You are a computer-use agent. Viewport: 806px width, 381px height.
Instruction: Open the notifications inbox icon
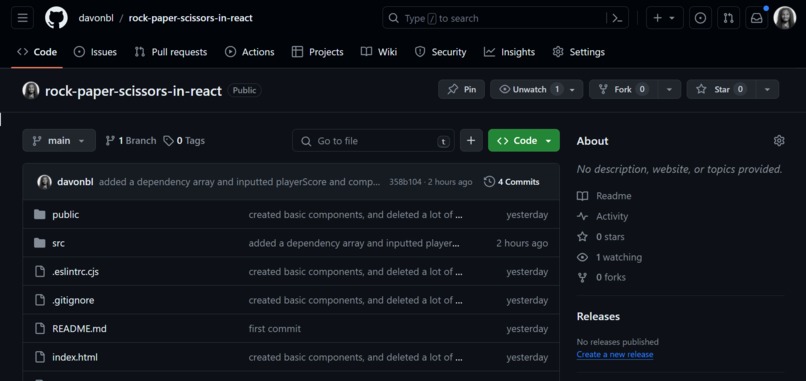pyautogui.click(x=757, y=18)
